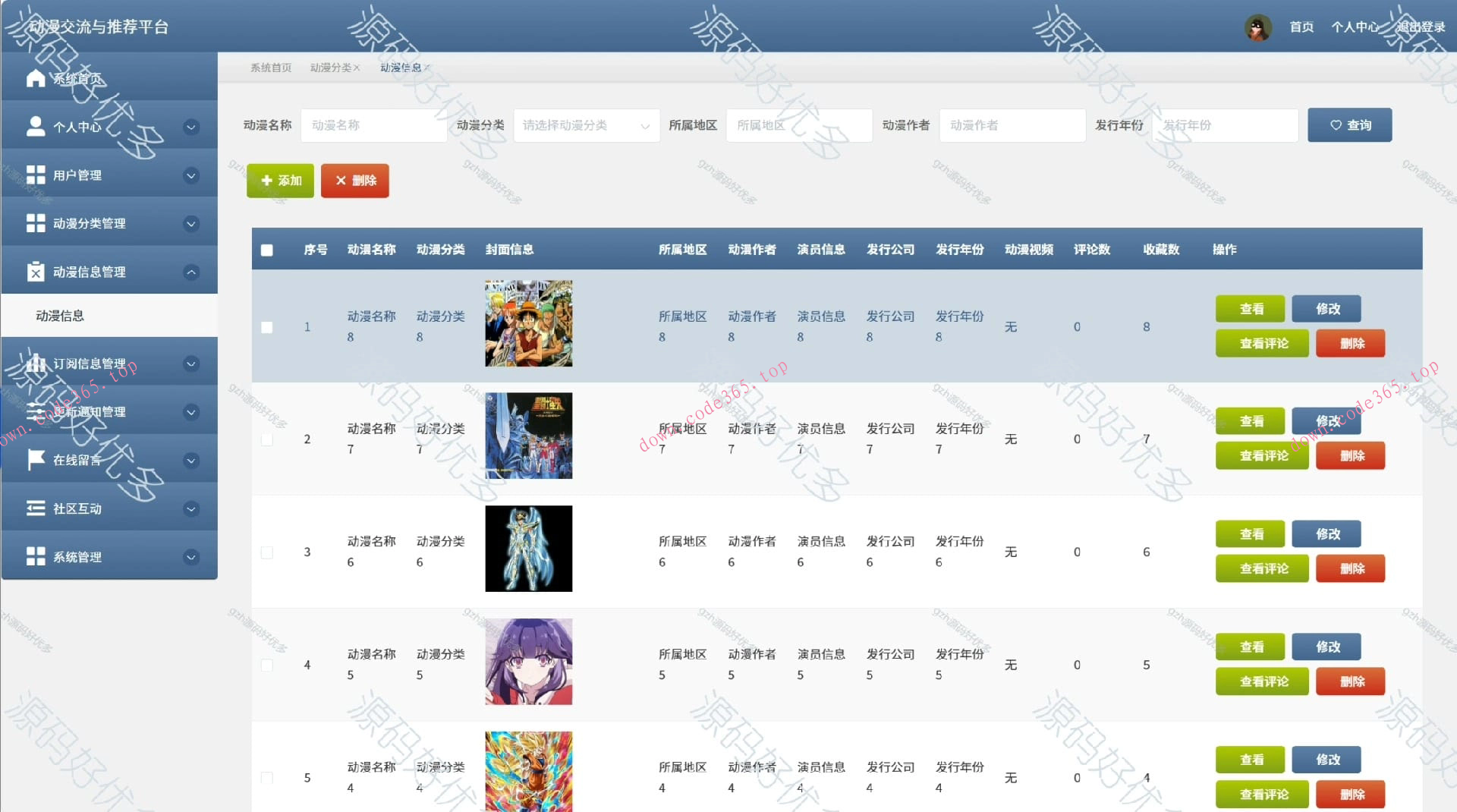Image resolution: width=1457 pixels, height=812 pixels.
Task: Click 查看评论 for row 3
Action: [x=1261, y=568]
